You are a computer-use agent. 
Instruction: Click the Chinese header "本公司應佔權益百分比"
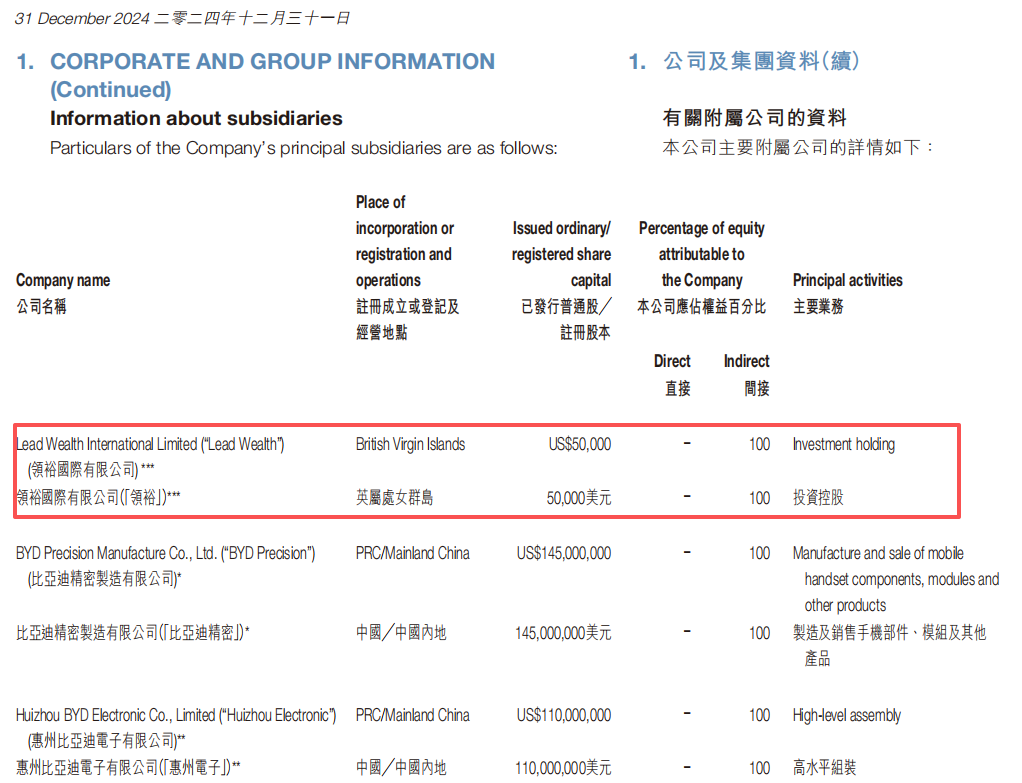[x=701, y=306]
